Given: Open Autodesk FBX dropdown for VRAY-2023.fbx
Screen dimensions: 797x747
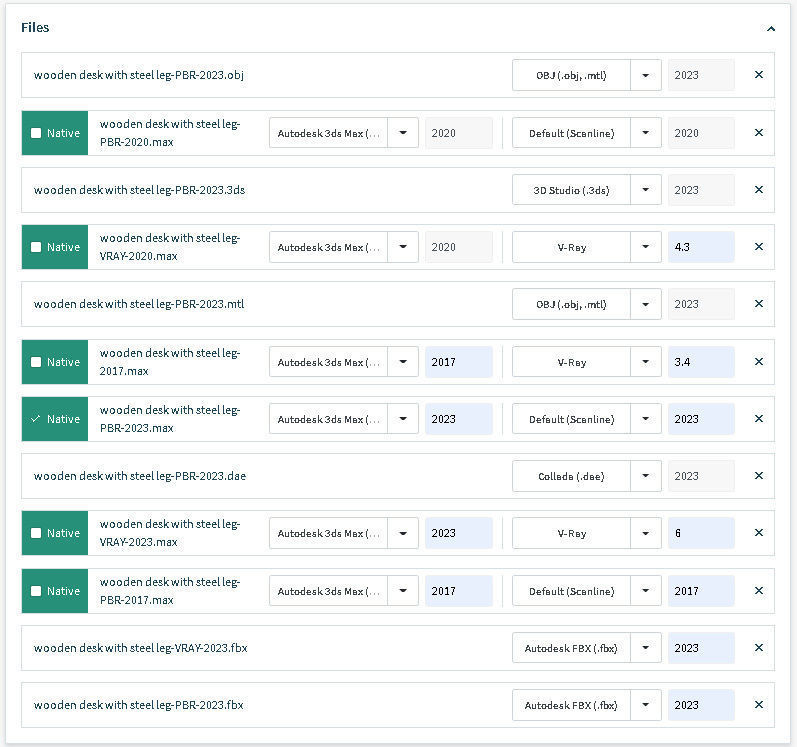Looking at the screenshot, I should (646, 648).
